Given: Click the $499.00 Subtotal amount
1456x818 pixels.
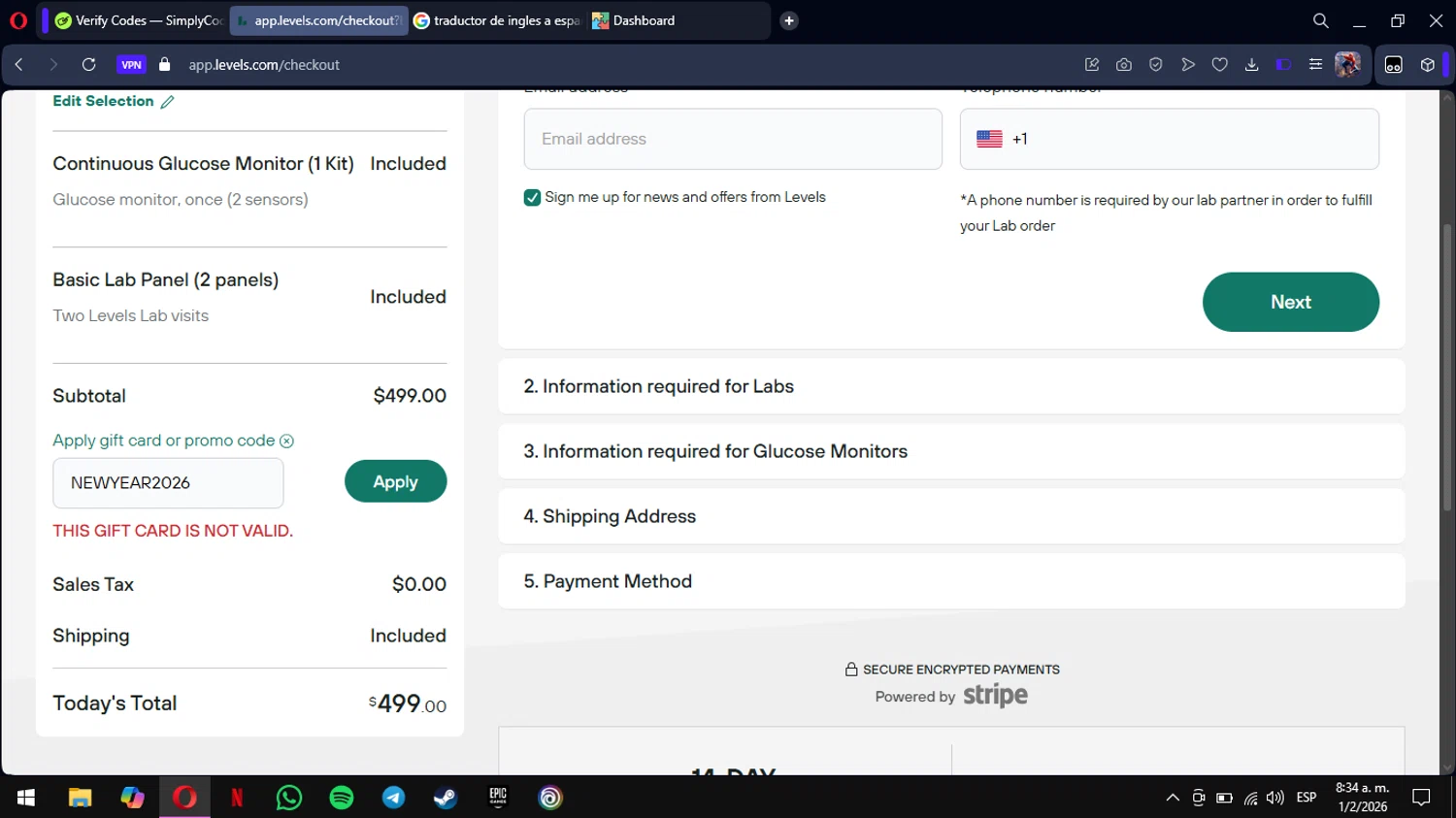Looking at the screenshot, I should 410,396.
